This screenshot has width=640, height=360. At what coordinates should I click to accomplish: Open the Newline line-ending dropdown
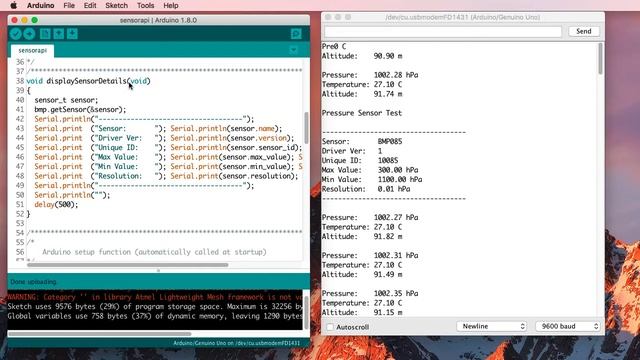coord(492,326)
